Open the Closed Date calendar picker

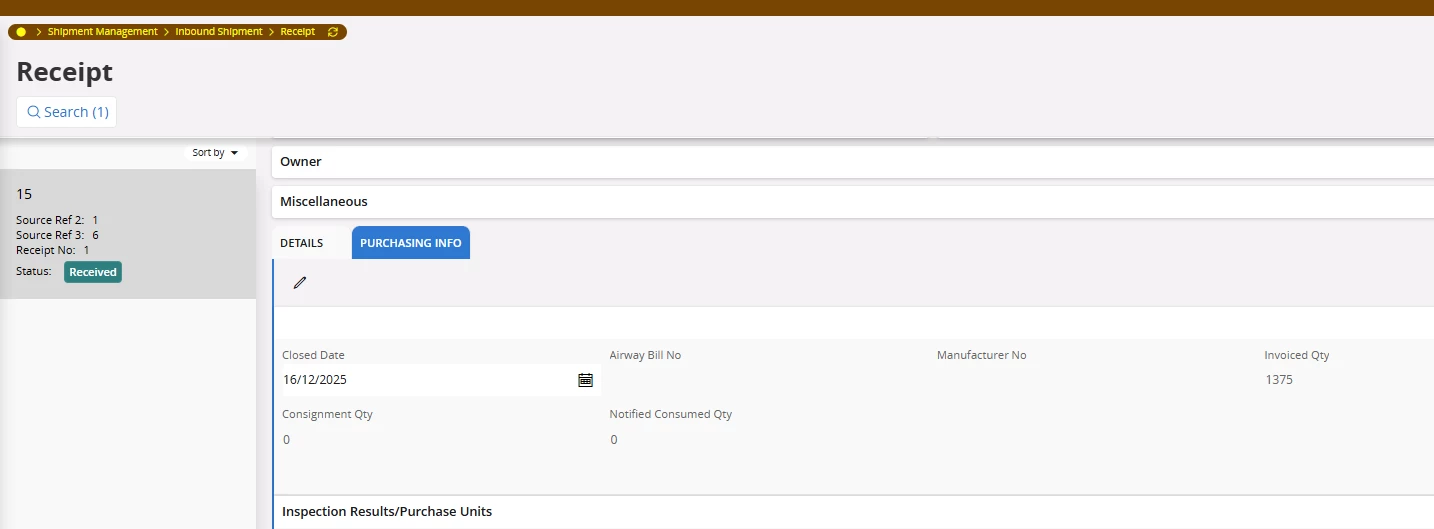[585, 380]
